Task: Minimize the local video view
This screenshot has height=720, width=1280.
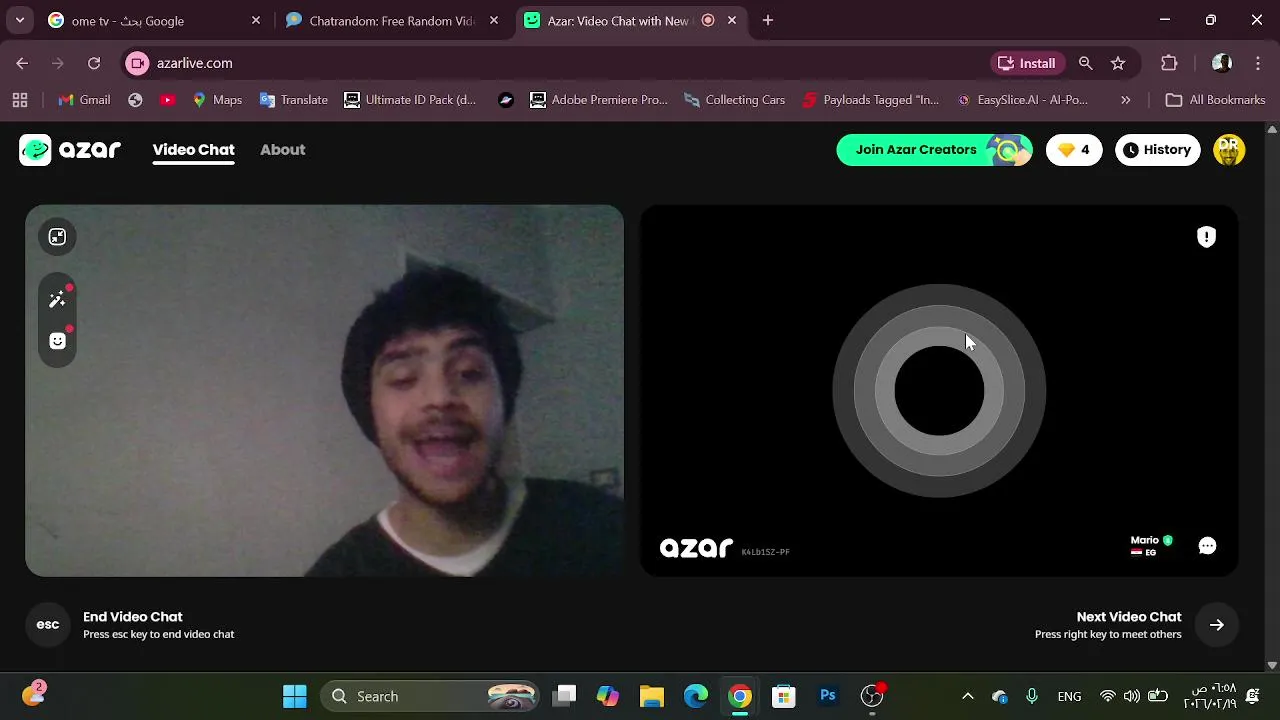Action: (57, 237)
